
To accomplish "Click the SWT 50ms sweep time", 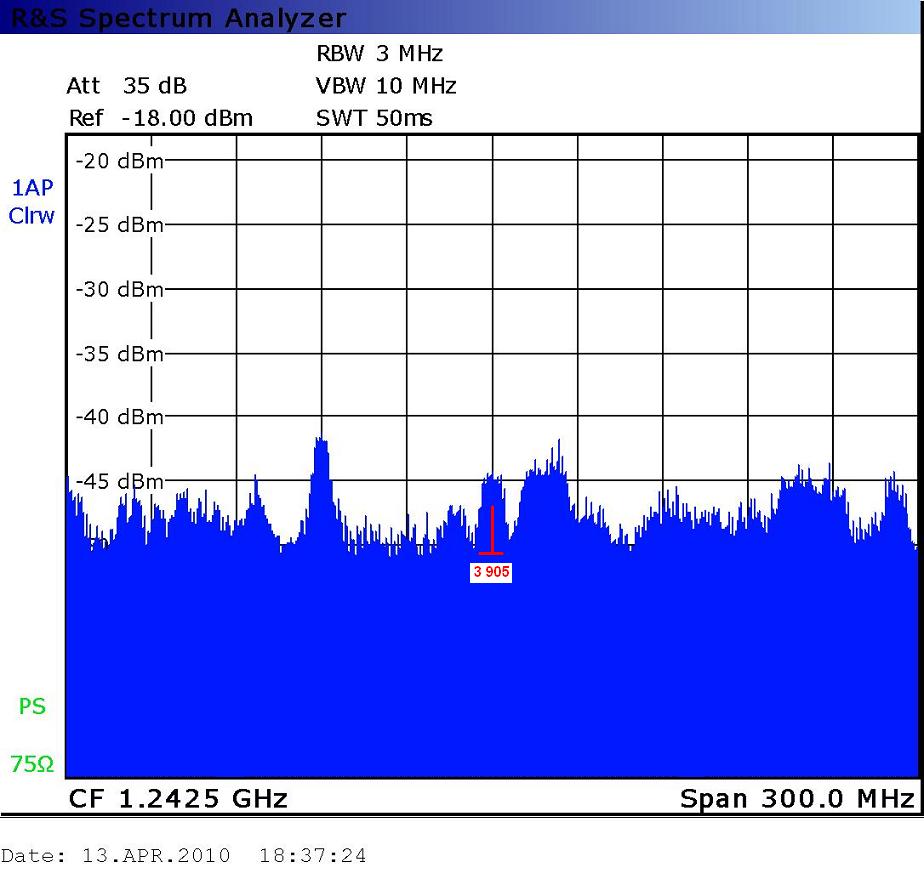I will 373,118.
